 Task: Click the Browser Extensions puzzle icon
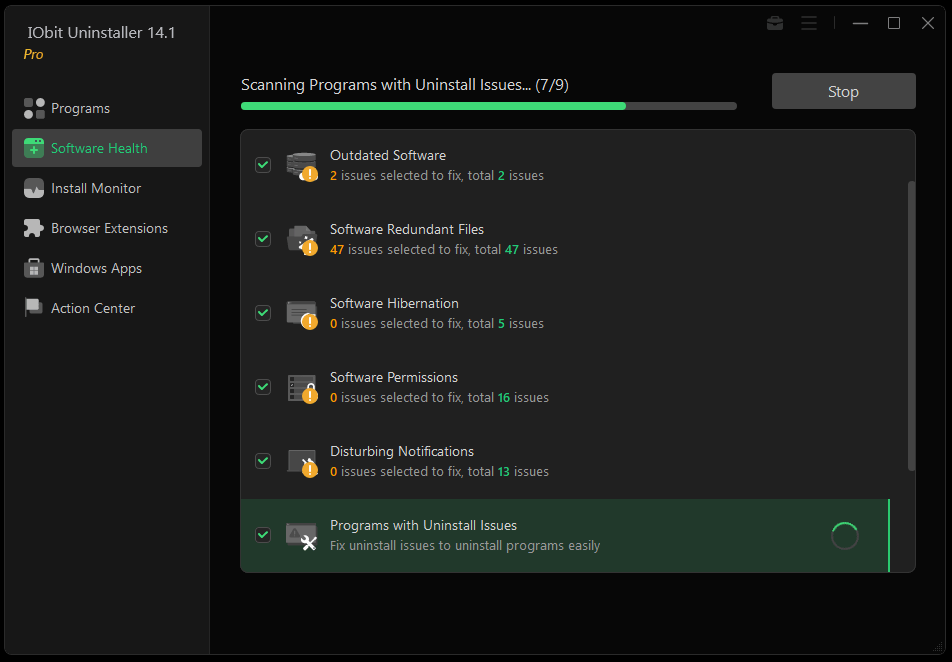click(34, 228)
